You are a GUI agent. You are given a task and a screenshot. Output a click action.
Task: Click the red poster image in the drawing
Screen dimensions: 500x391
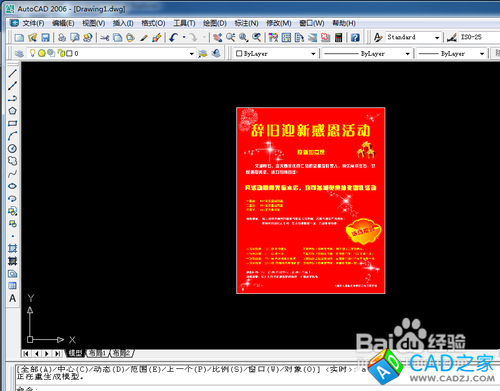[311, 200]
